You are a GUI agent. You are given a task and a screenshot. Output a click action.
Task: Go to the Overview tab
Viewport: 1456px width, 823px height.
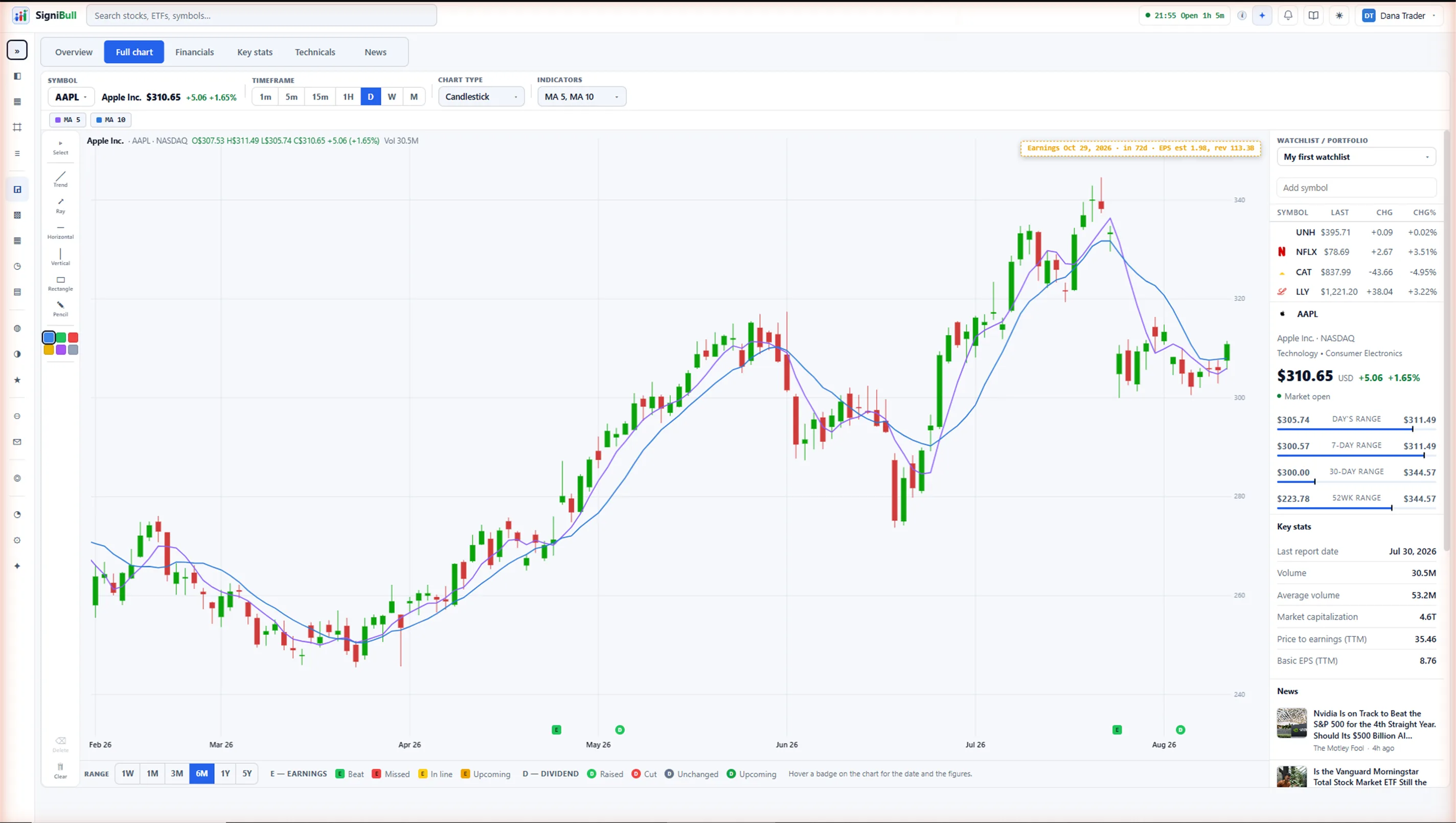pyautogui.click(x=74, y=52)
